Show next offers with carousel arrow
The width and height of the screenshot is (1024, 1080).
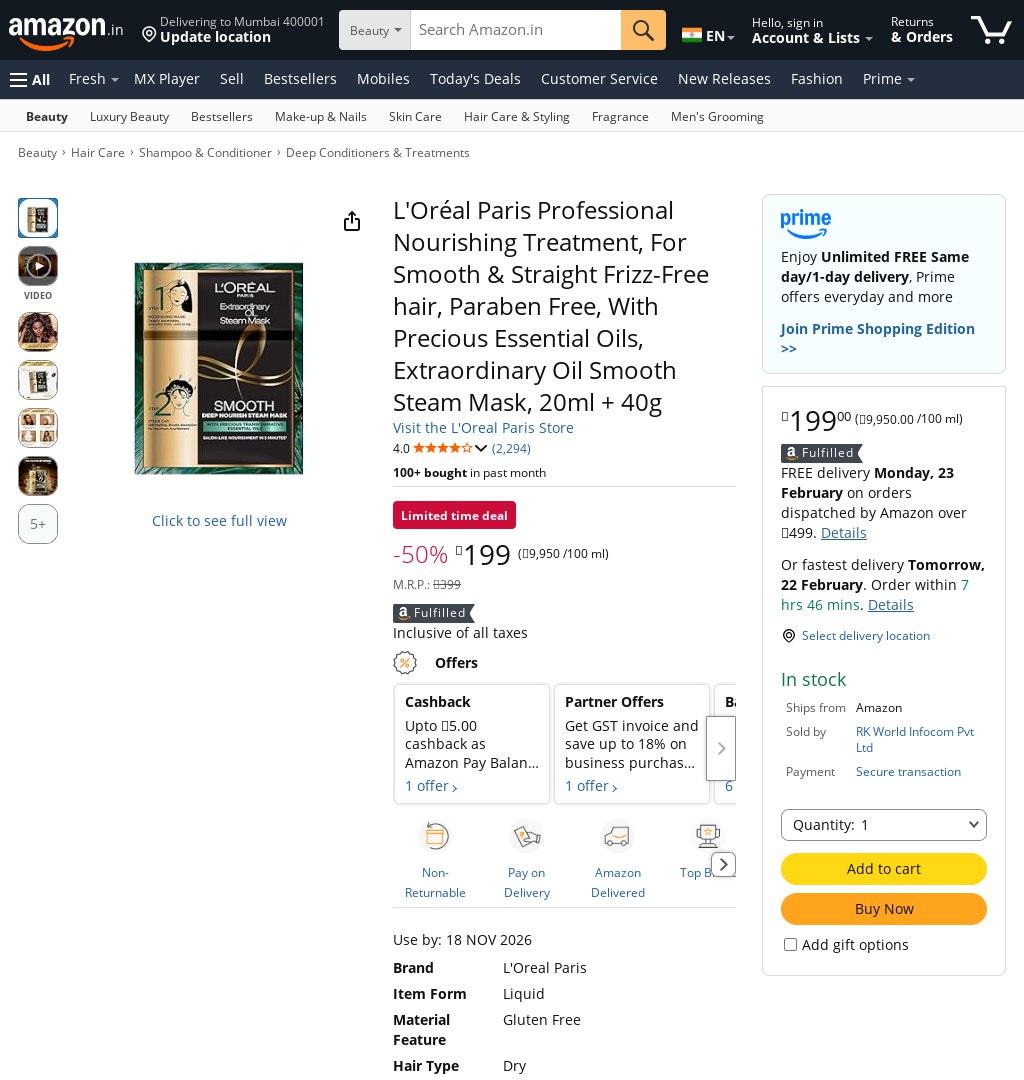point(721,748)
